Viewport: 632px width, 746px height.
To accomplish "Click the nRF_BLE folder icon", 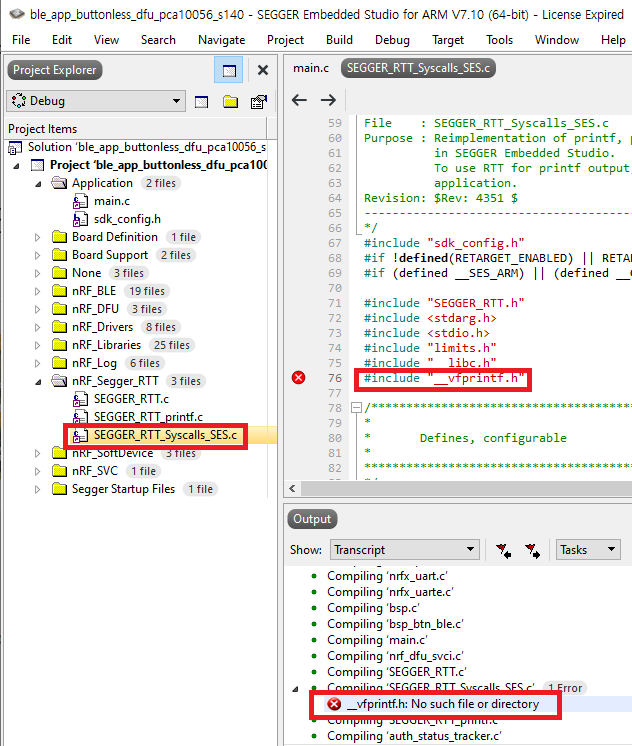I will (x=59, y=291).
